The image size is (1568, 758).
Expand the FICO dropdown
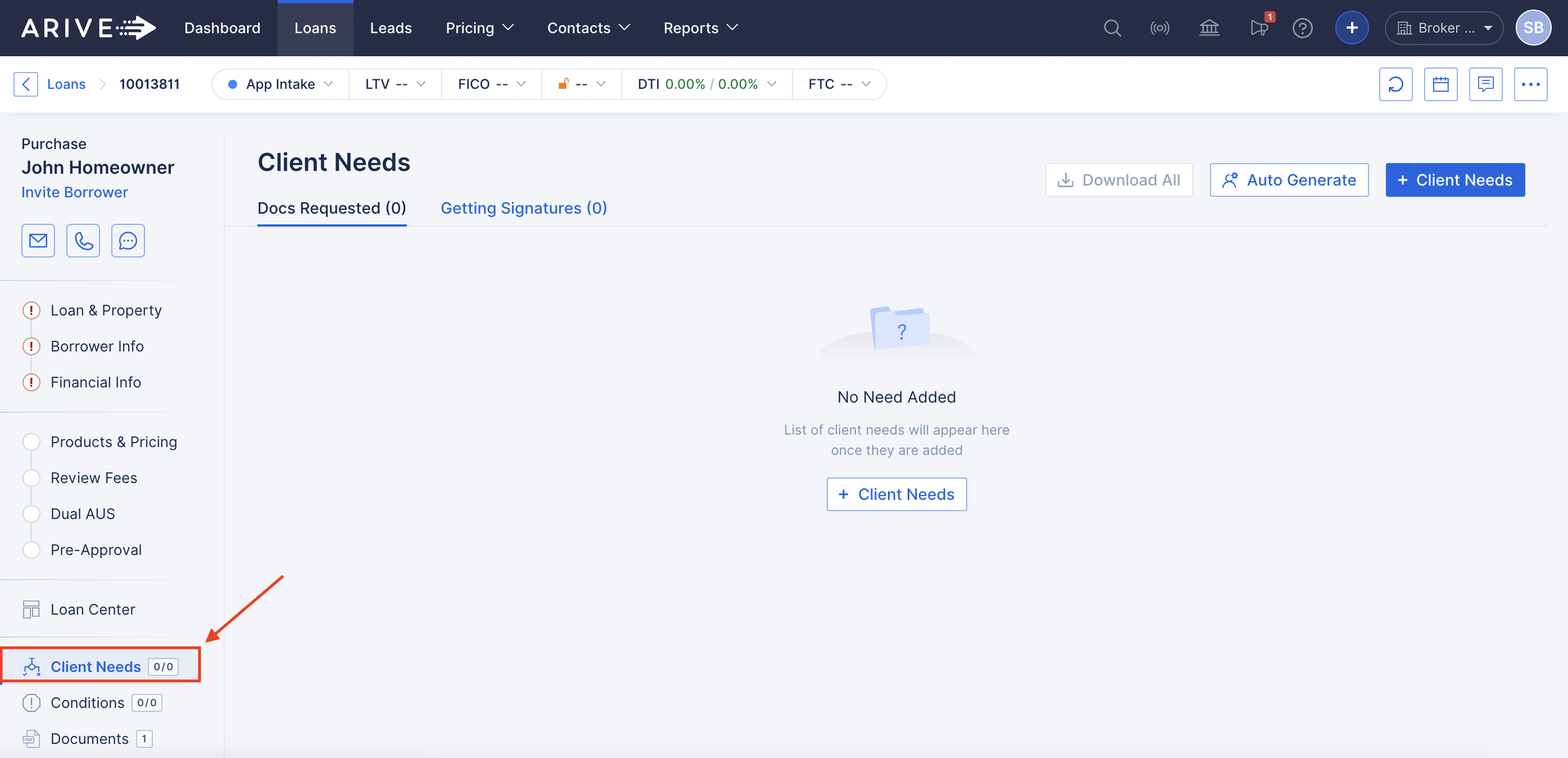tap(491, 84)
